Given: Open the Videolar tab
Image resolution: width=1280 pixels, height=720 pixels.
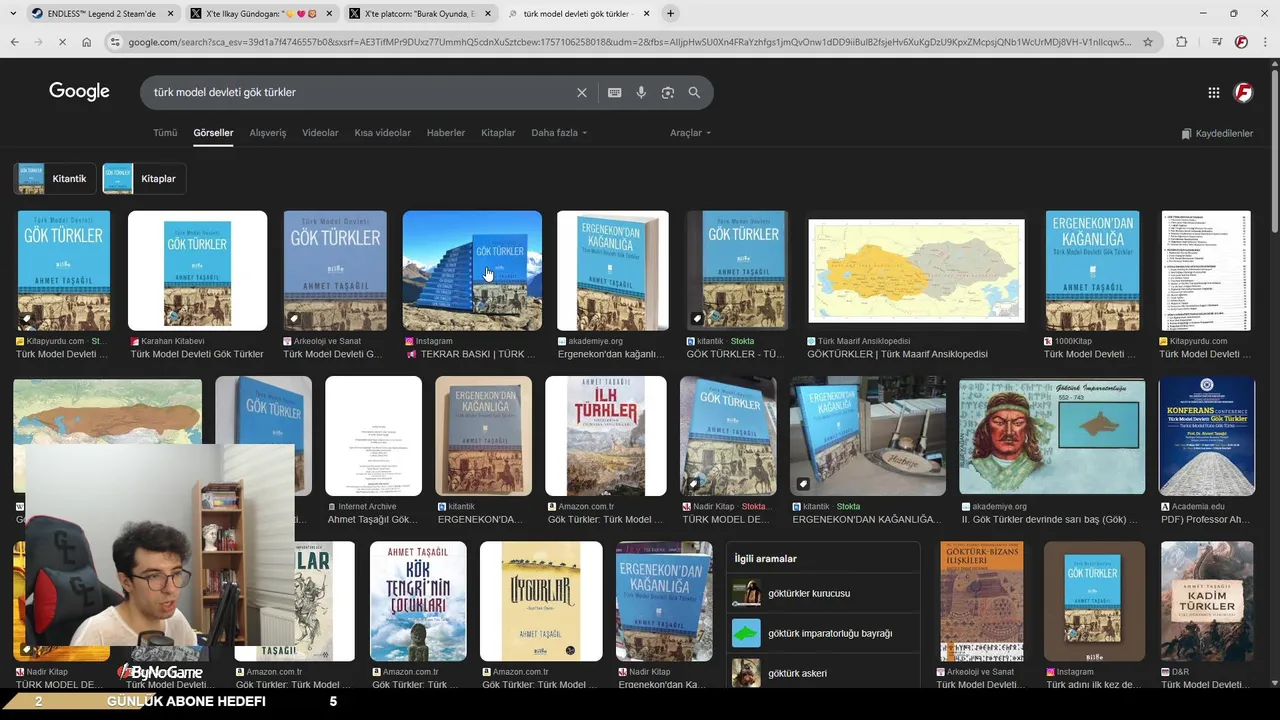Looking at the screenshot, I should tap(320, 133).
